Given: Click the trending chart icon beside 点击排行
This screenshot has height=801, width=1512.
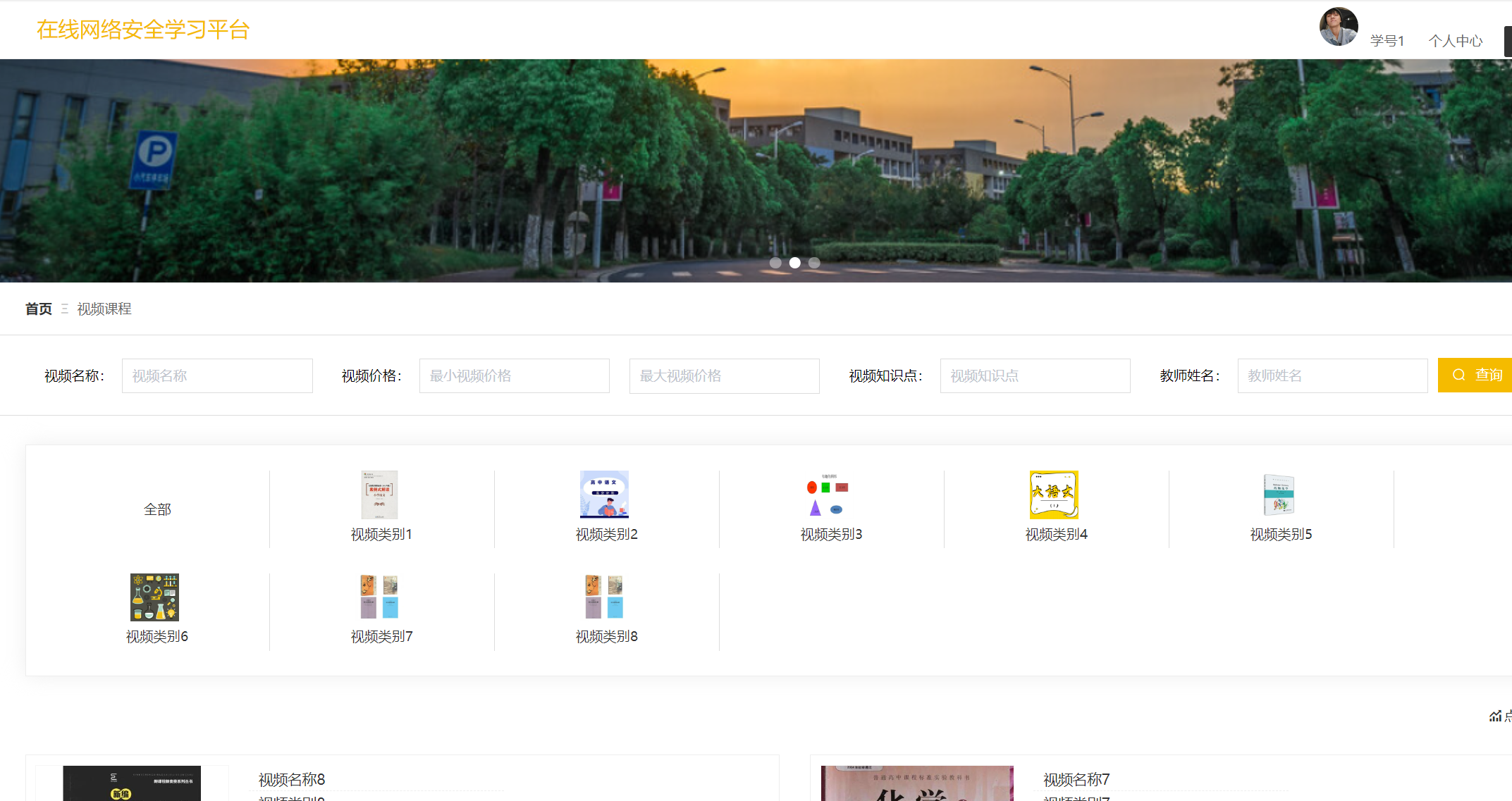Looking at the screenshot, I should pos(1496,716).
